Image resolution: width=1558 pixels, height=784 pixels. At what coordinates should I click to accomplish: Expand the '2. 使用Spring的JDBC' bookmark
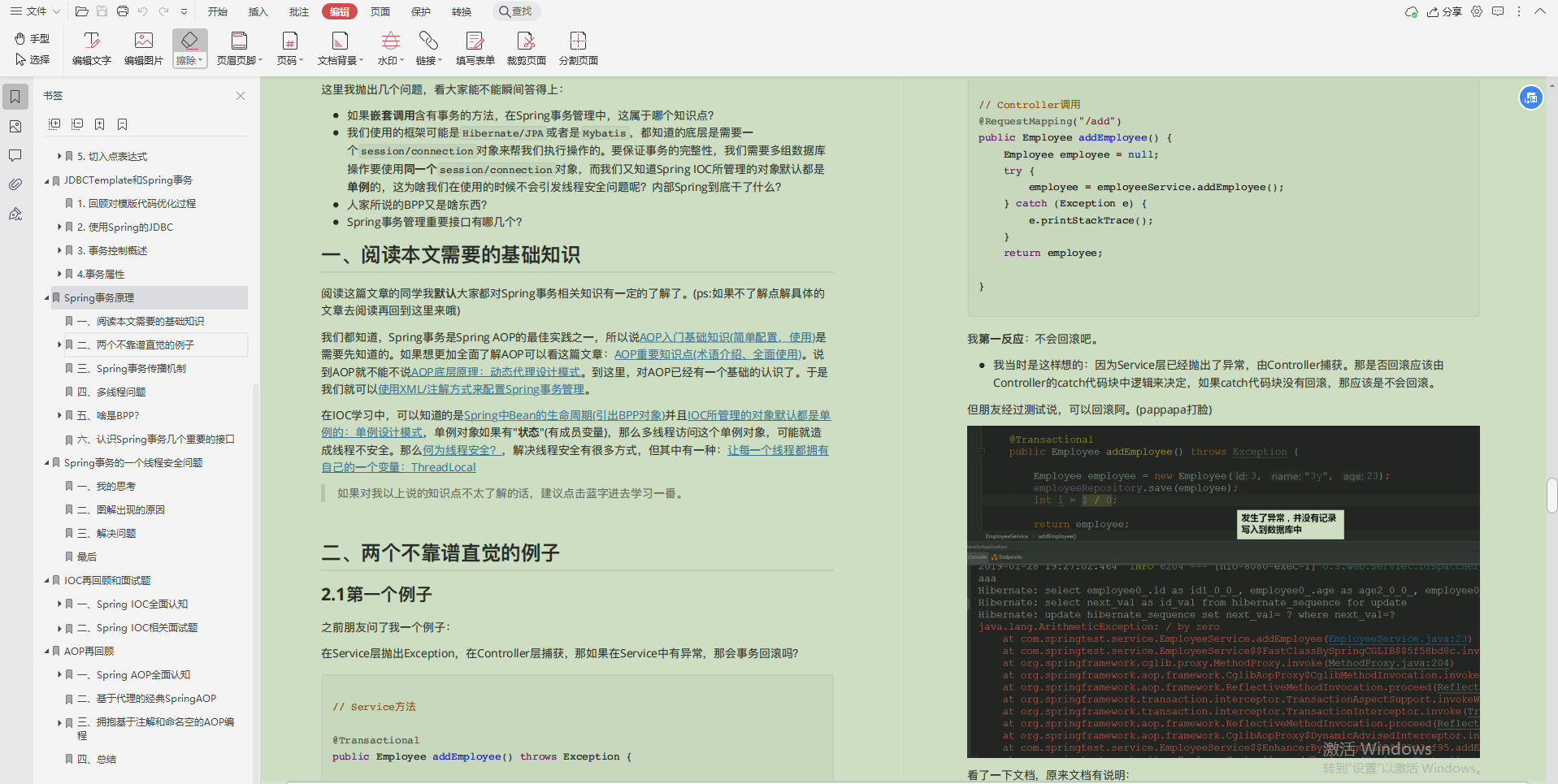59,227
